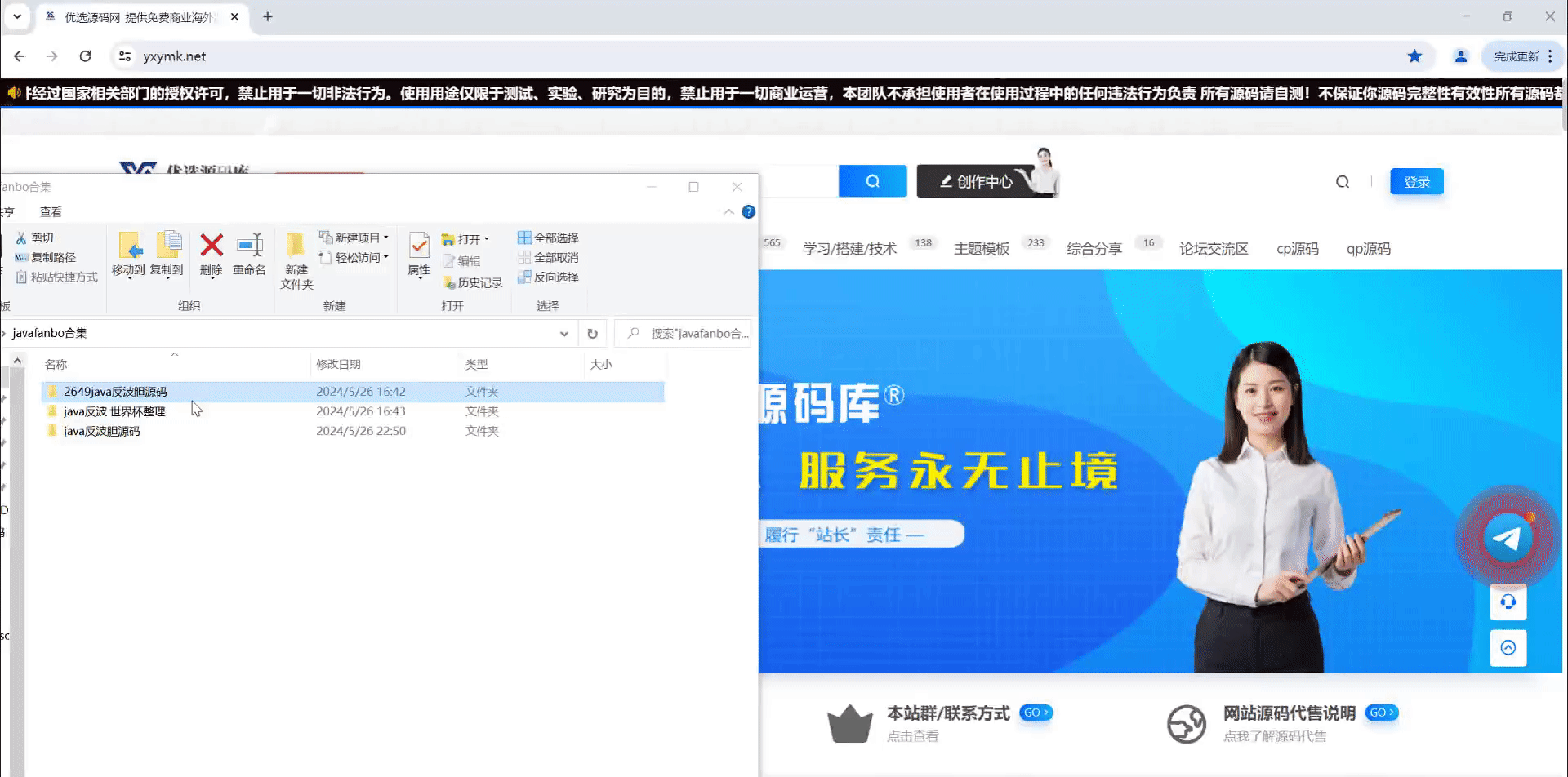
Task: Open Chrome three-dot menu
Action: click(x=1550, y=56)
